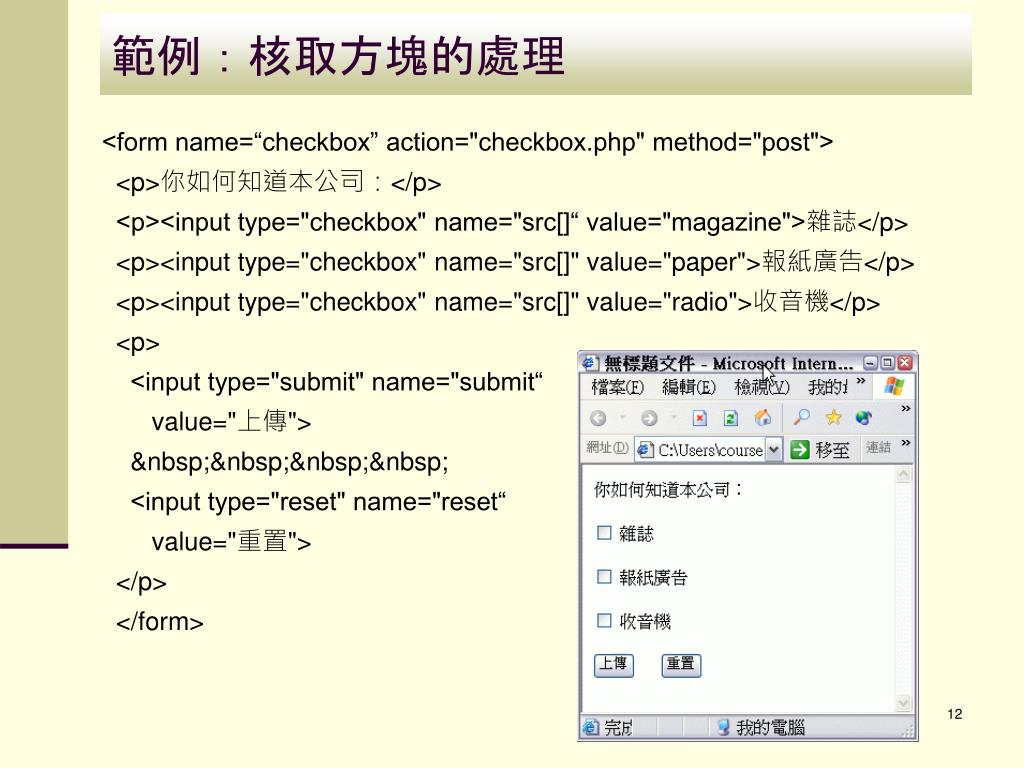
Task: Expand the 連結 links bar chevron
Action: click(906, 443)
